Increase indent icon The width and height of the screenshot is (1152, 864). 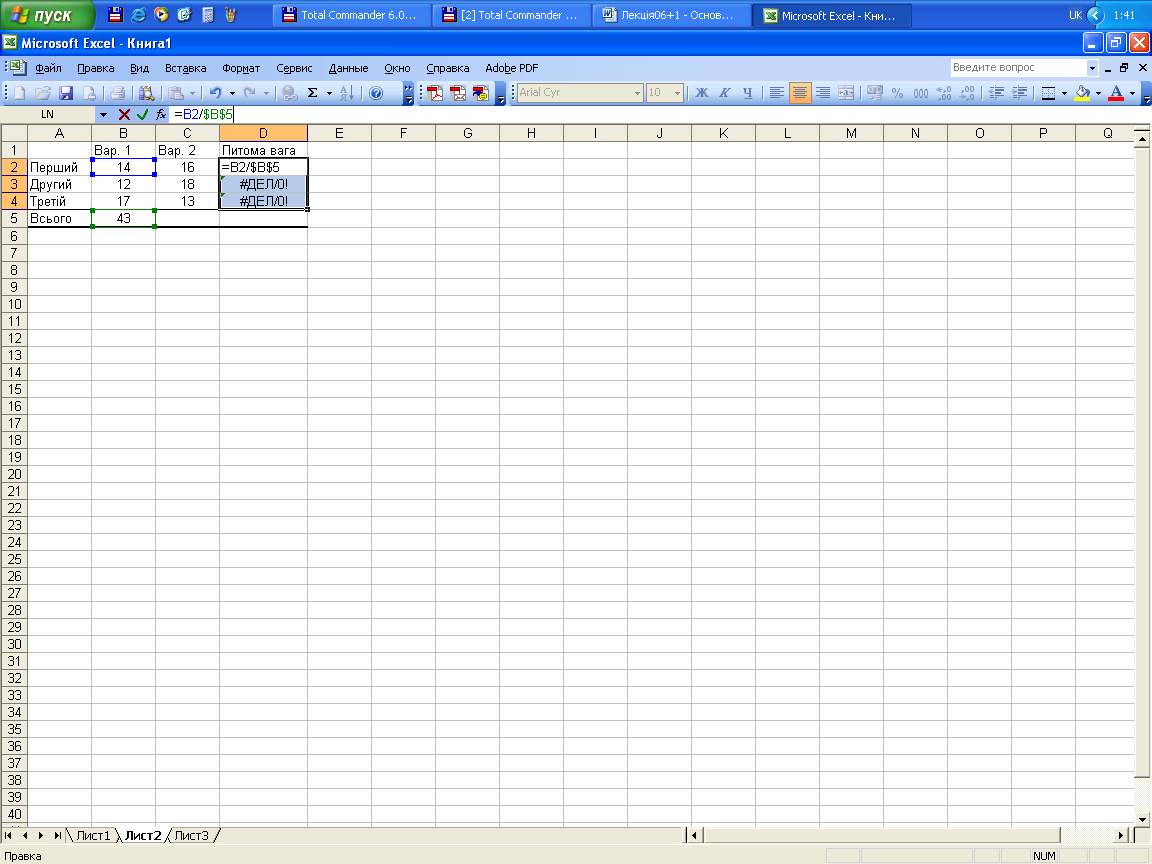pos(1020,93)
